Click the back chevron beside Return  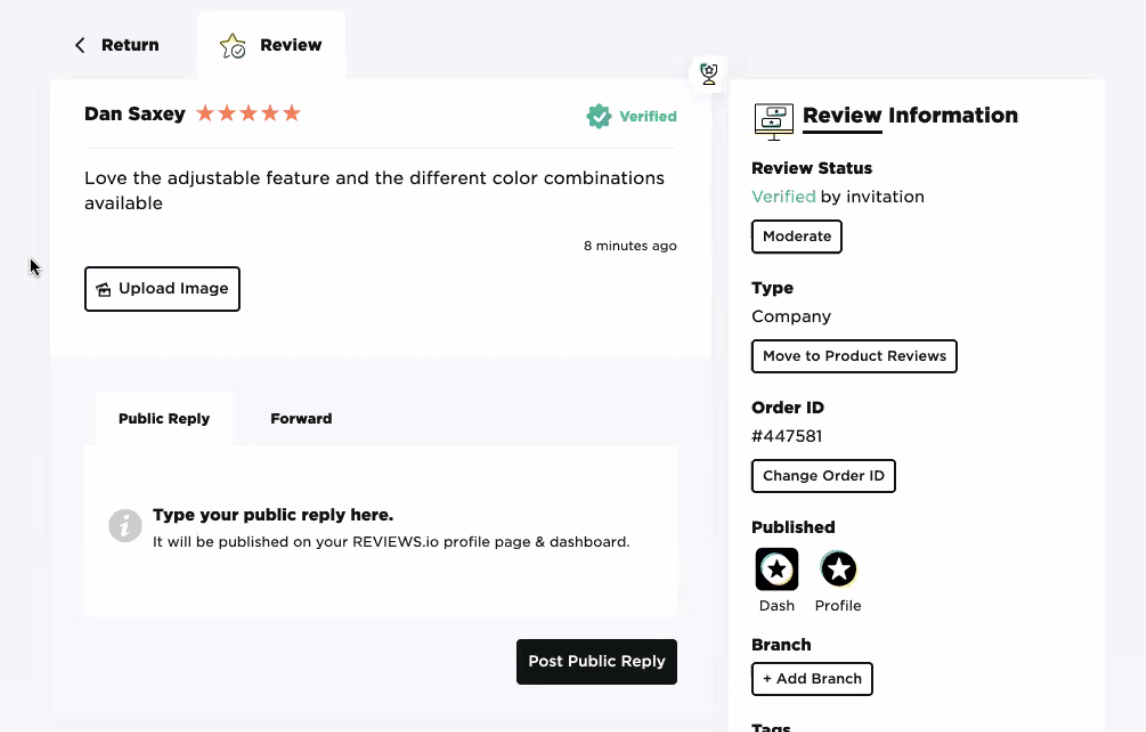click(80, 45)
